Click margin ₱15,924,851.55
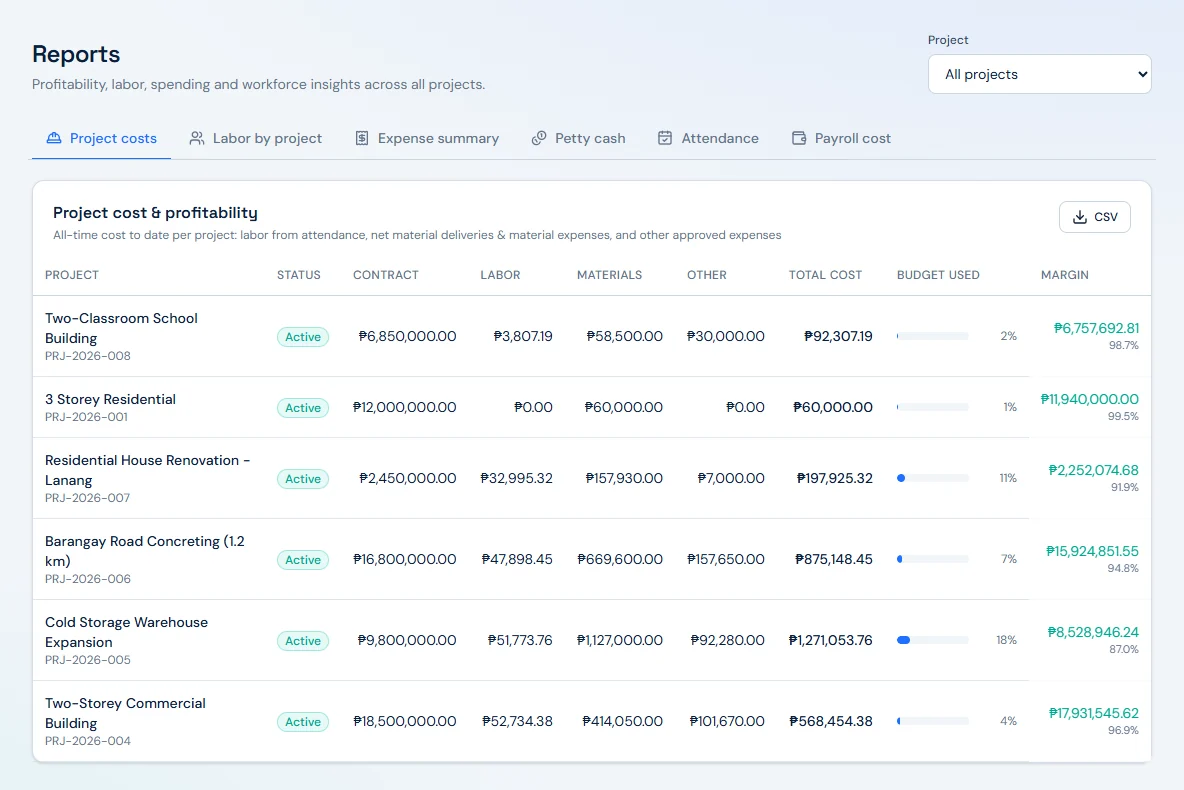 point(1092,551)
